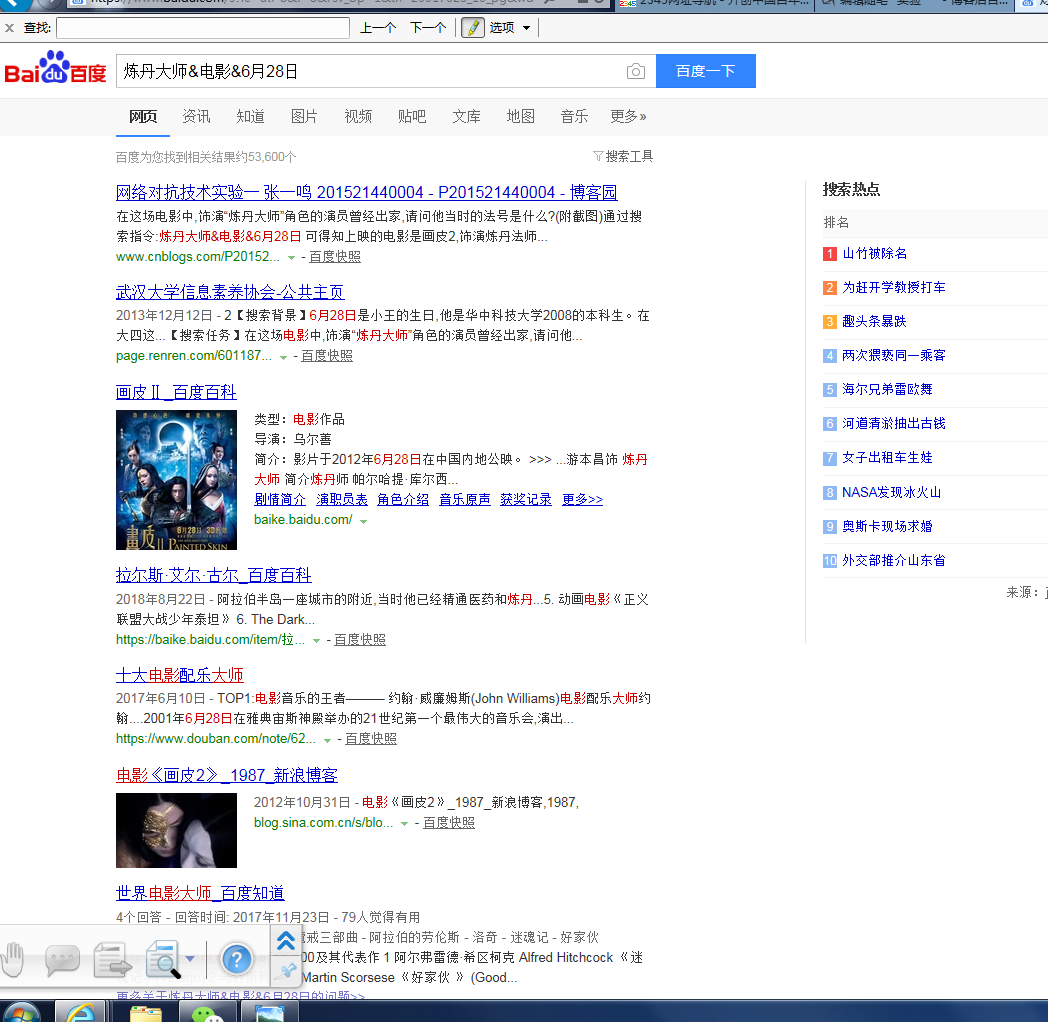
Task: Toggle the highlighter pencil icon in find bar
Action: click(x=473, y=28)
